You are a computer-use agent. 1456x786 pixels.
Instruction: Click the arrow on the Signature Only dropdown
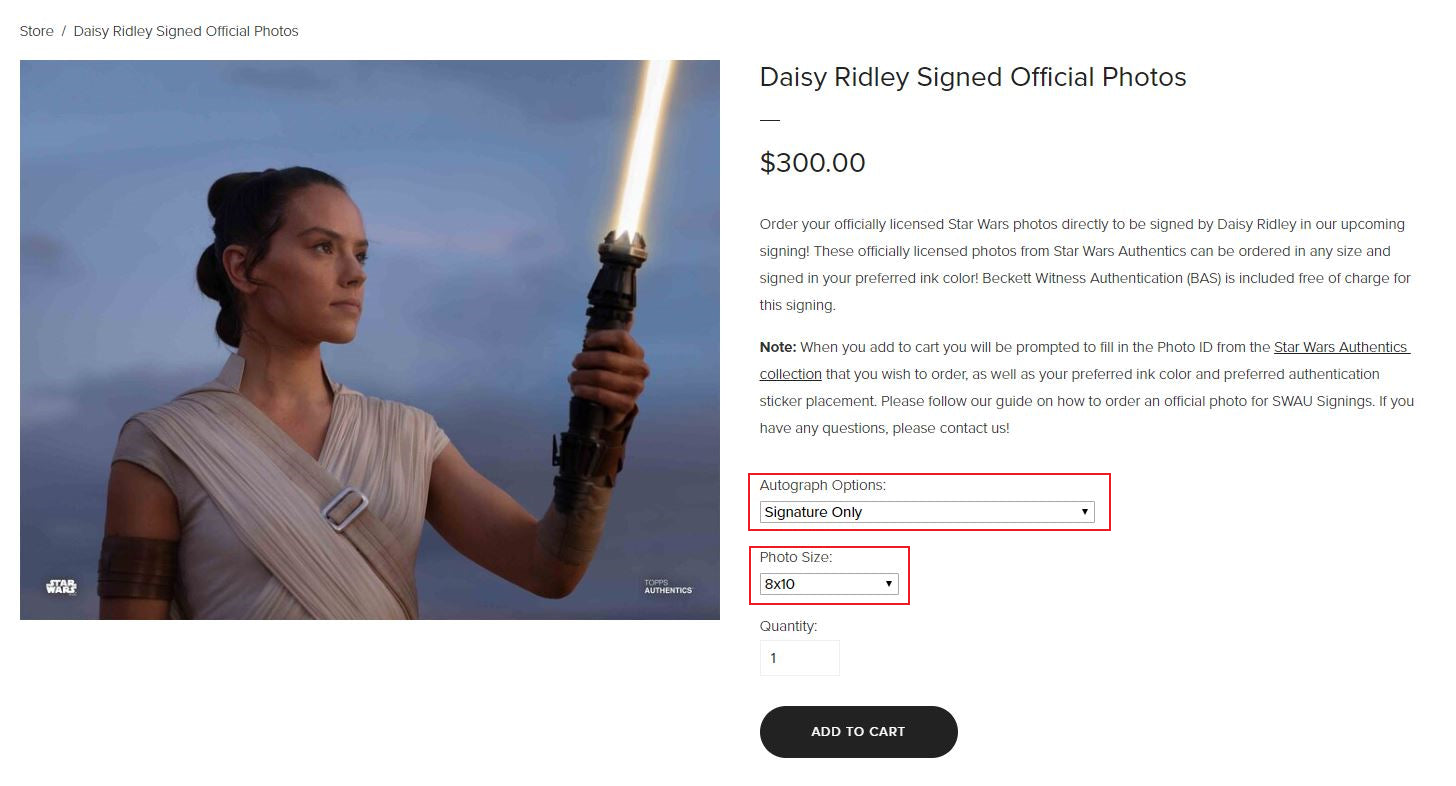[1084, 512]
